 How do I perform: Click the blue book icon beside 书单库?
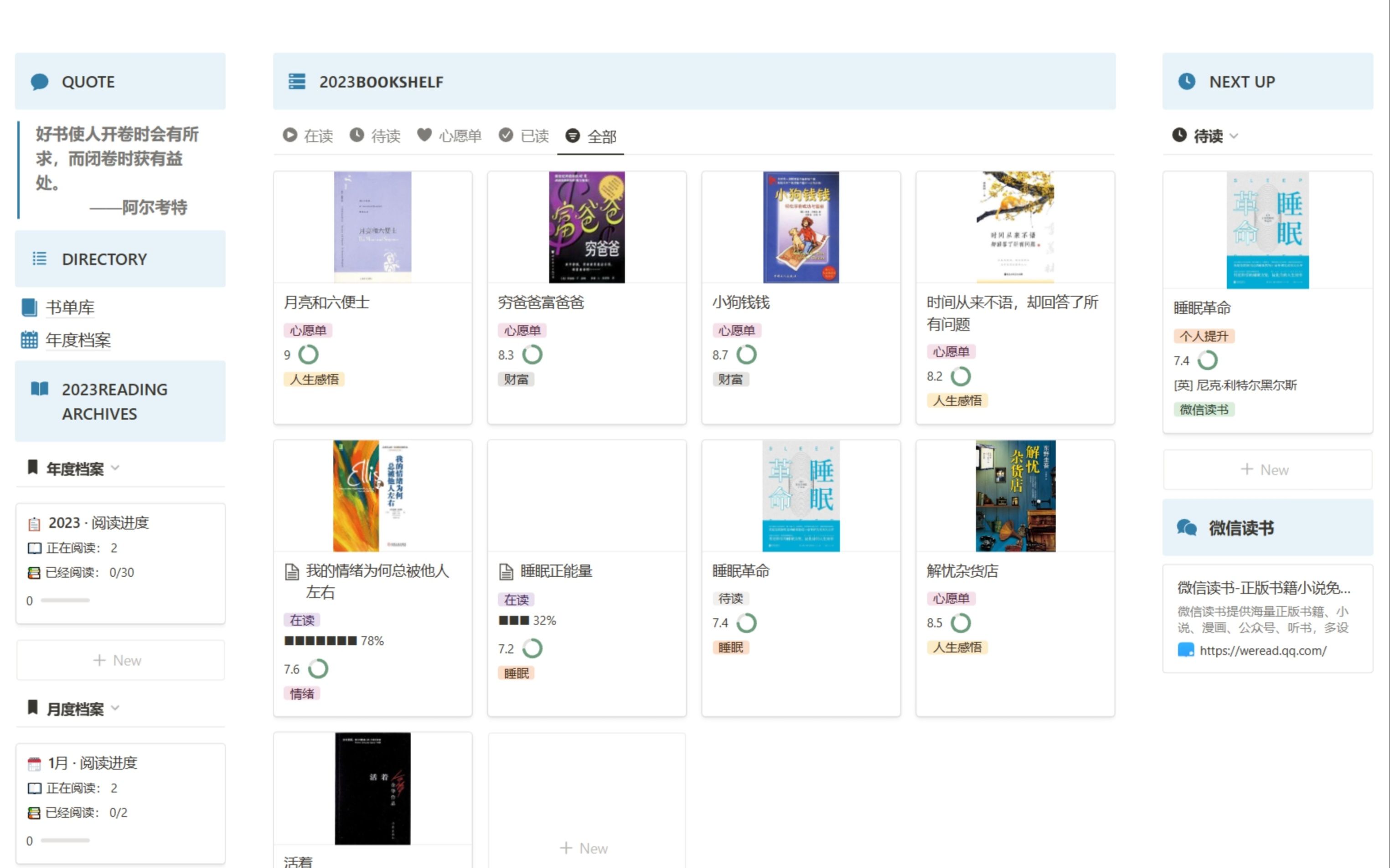coord(29,308)
